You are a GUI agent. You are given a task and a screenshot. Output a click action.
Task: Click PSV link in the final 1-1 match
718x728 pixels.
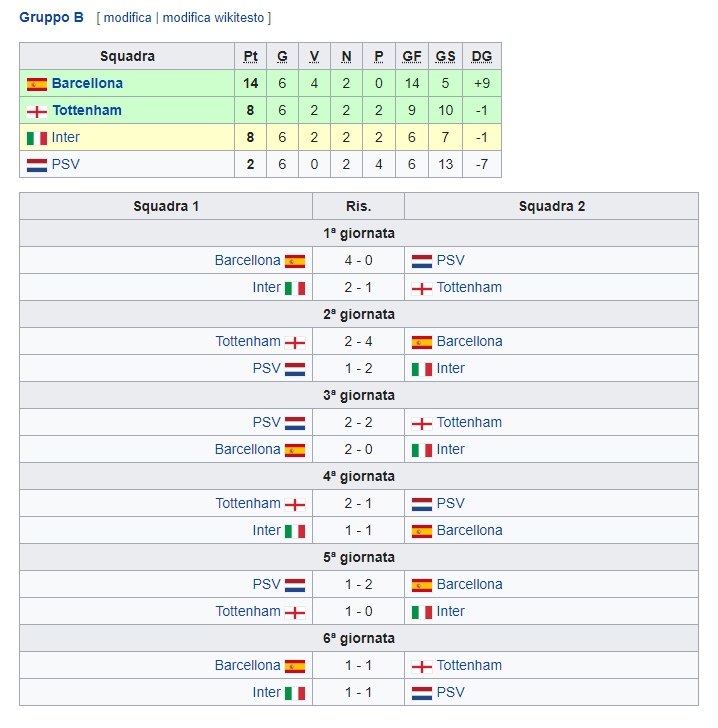[451, 692]
